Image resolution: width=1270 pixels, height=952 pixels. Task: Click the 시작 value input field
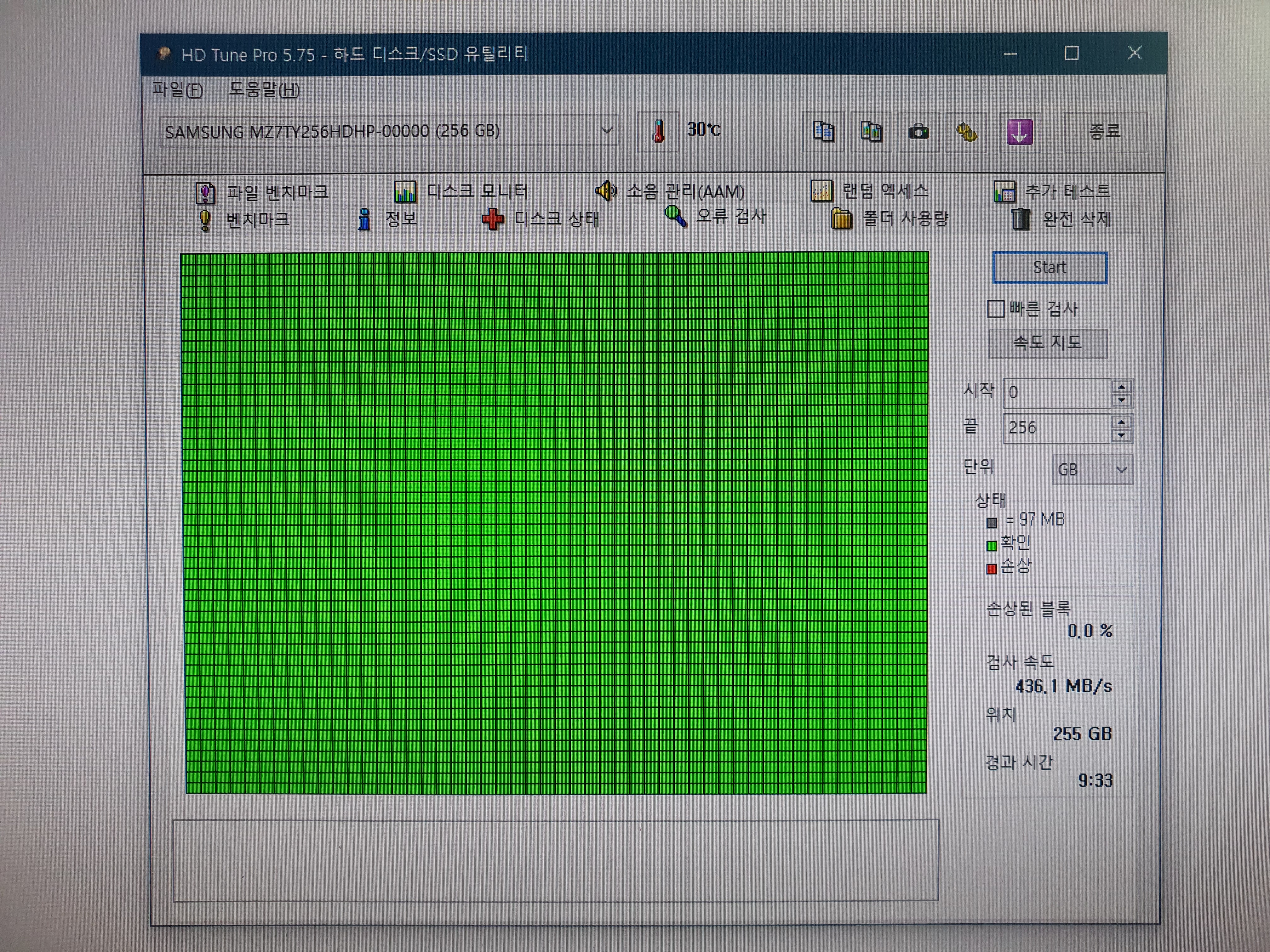[1058, 393]
